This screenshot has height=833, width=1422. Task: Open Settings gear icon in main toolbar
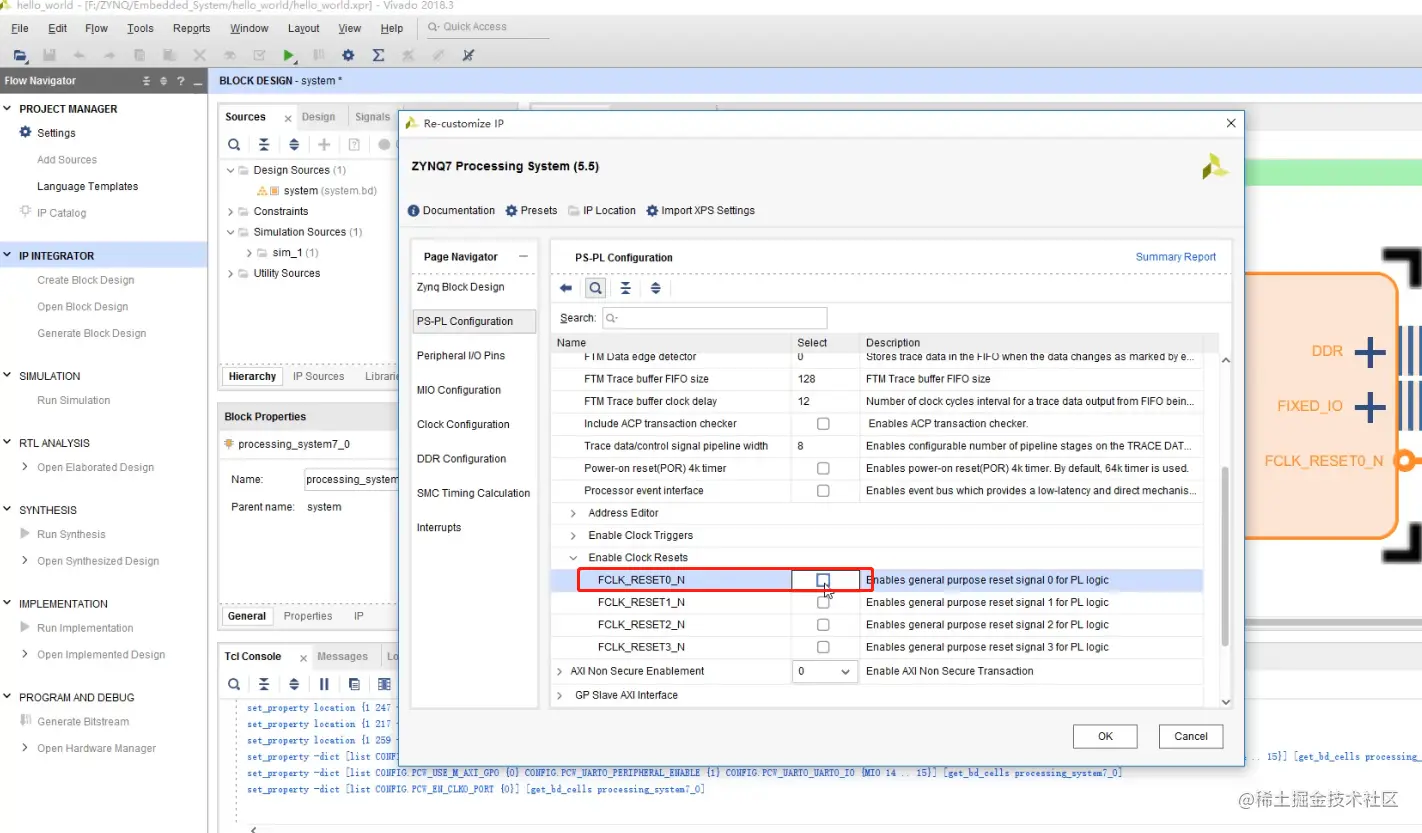[x=348, y=56]
